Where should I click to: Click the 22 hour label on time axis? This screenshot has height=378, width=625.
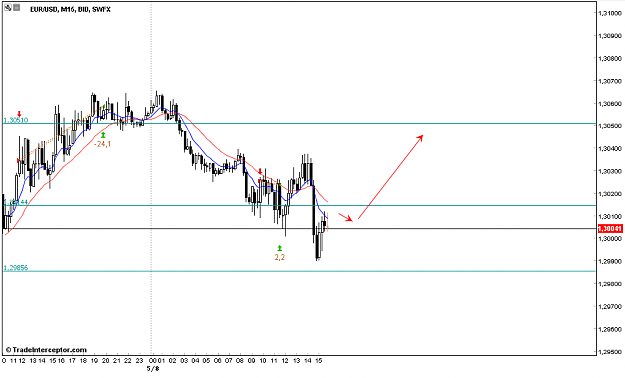(128, 361)
